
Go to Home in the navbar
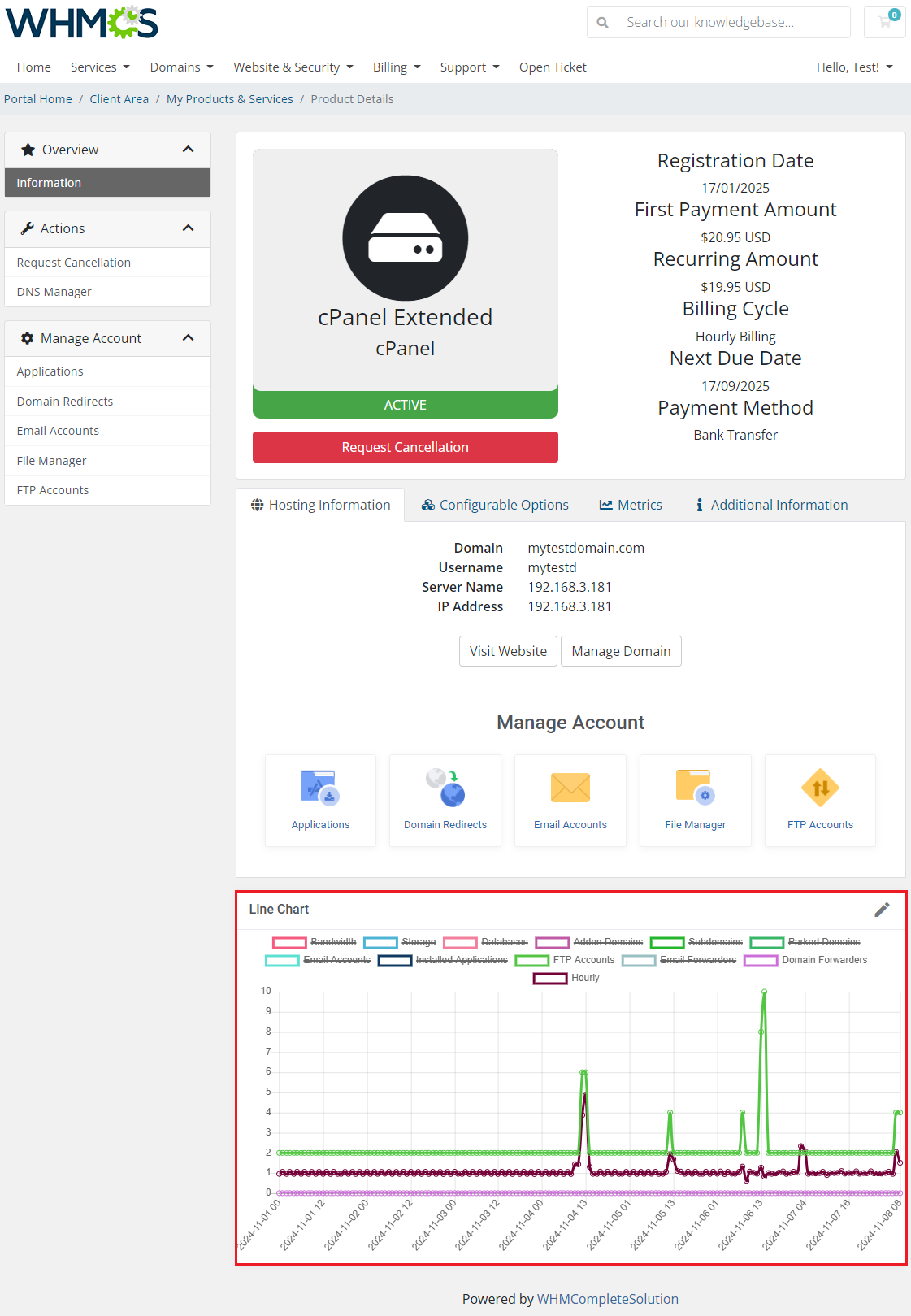click(x=34, y=67)
